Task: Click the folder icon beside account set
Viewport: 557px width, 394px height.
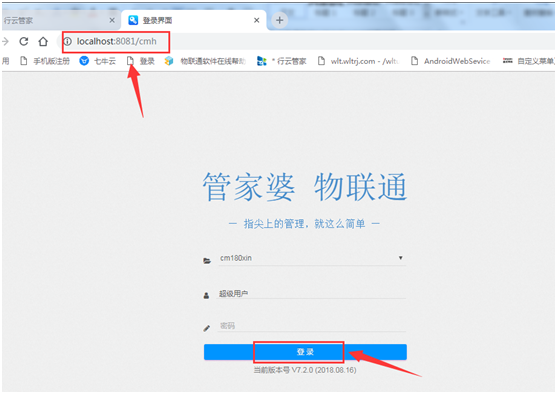Action: [207, 261]
